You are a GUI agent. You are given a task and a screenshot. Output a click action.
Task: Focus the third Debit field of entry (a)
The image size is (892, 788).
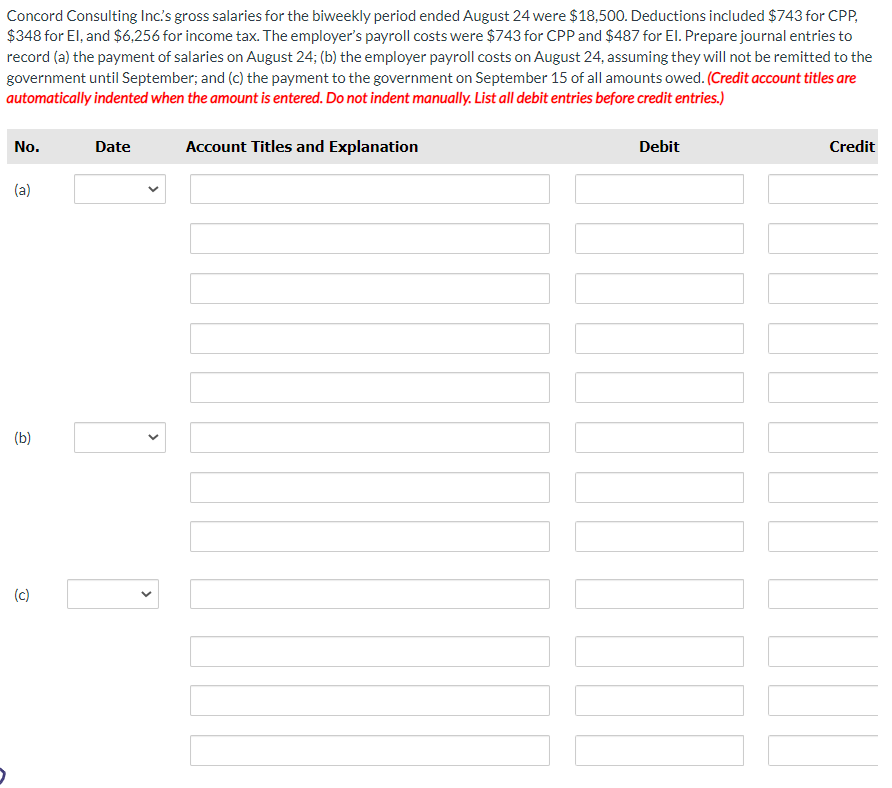tap(659, 288)
